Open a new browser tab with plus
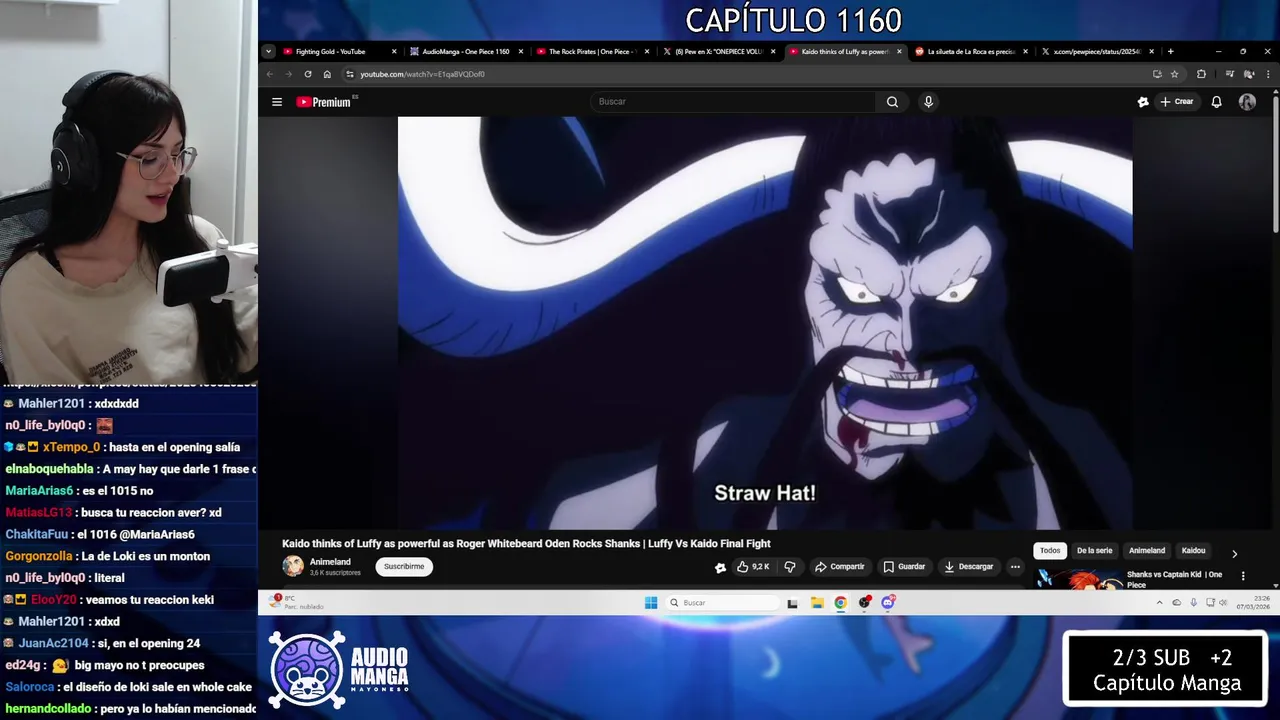The image size is (1280, 720). pos(1170,51)
